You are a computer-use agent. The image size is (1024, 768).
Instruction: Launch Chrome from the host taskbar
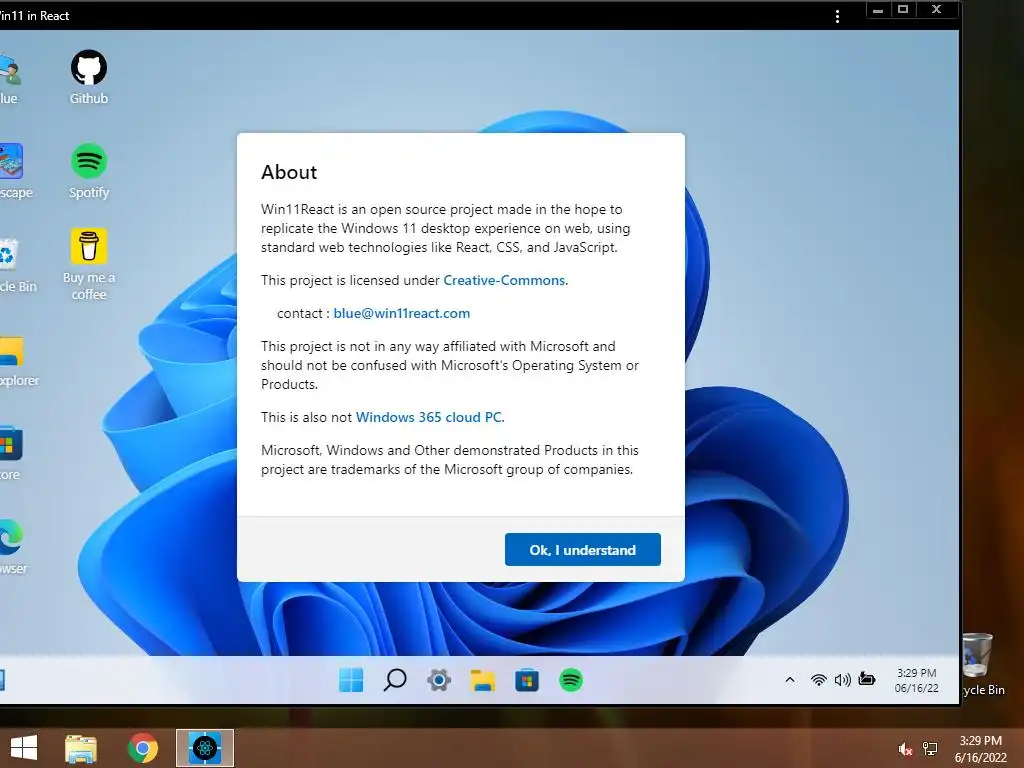click(142, 748)
